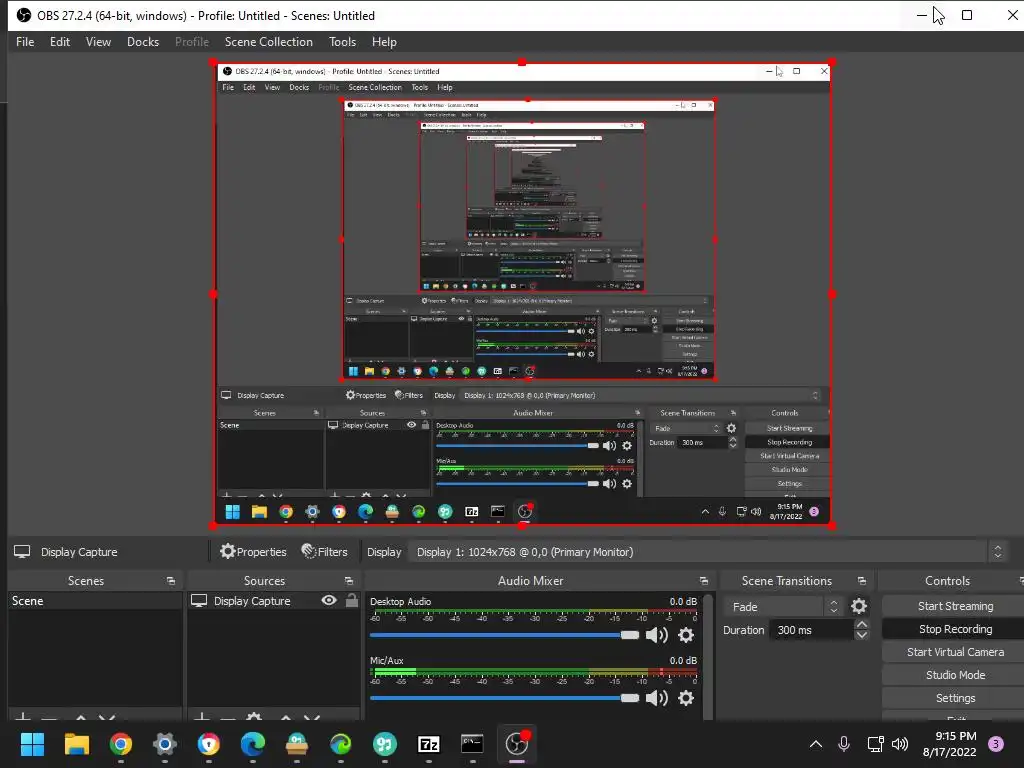Open the Tools menu
Image resolution: width=1024 pixels, height=768 pixels.
[x=342, y=42]
